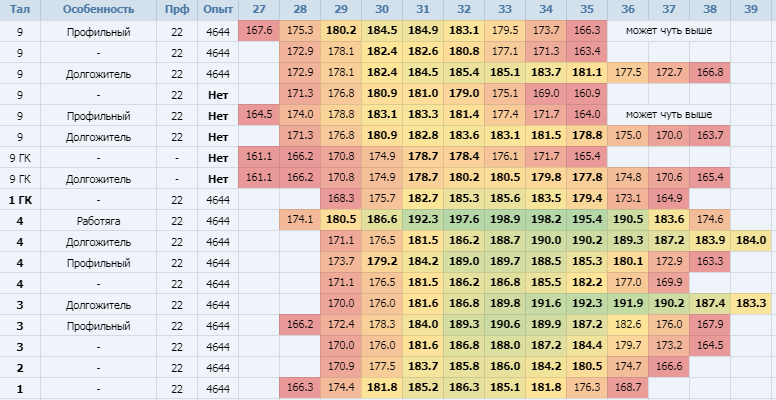Viewport: 776px width, 400px height.
Task: Click the Тал column header
Action: (20, 9)
